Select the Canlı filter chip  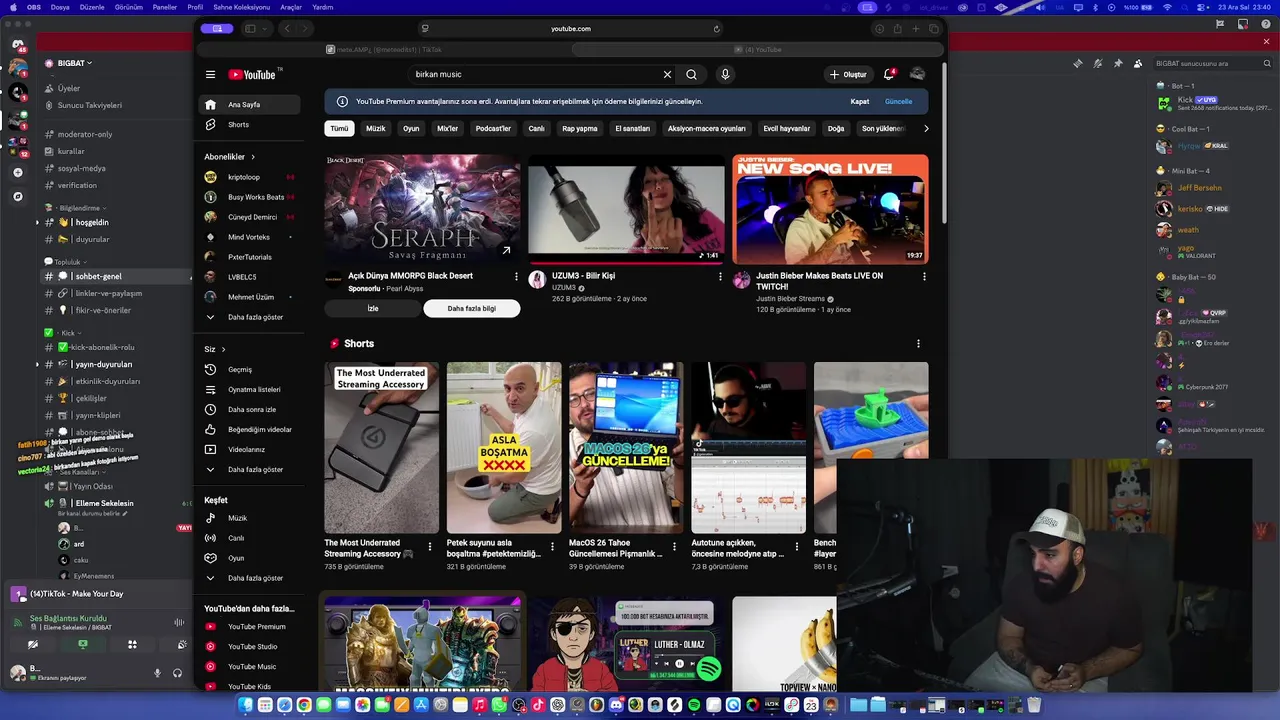point(537,129)
